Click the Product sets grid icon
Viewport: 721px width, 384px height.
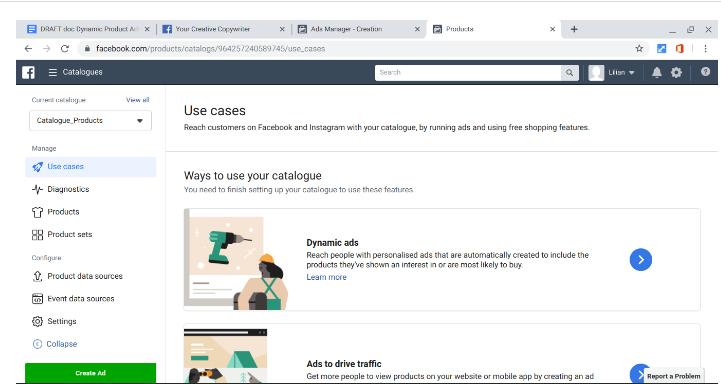point(37,235)
